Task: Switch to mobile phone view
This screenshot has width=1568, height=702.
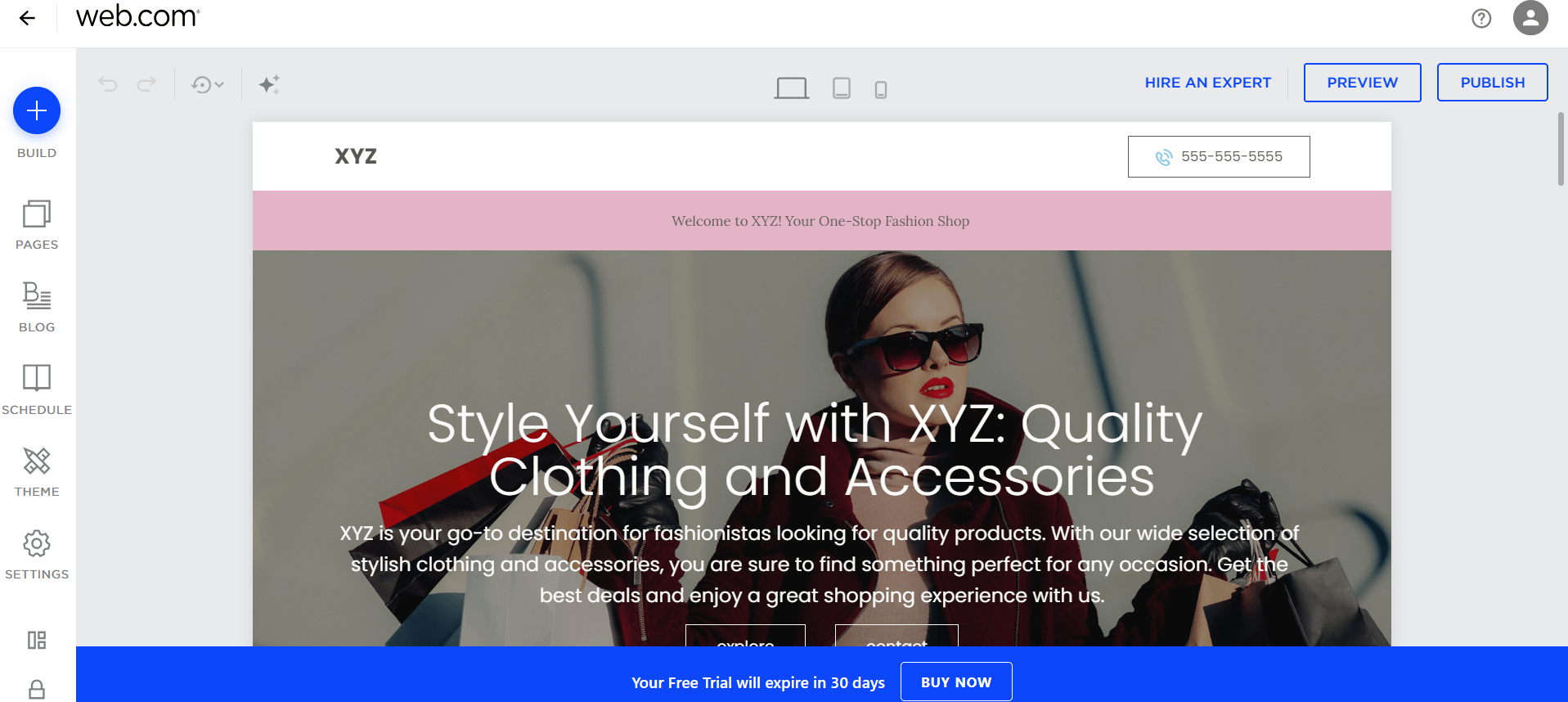Action: coord(880,89)
